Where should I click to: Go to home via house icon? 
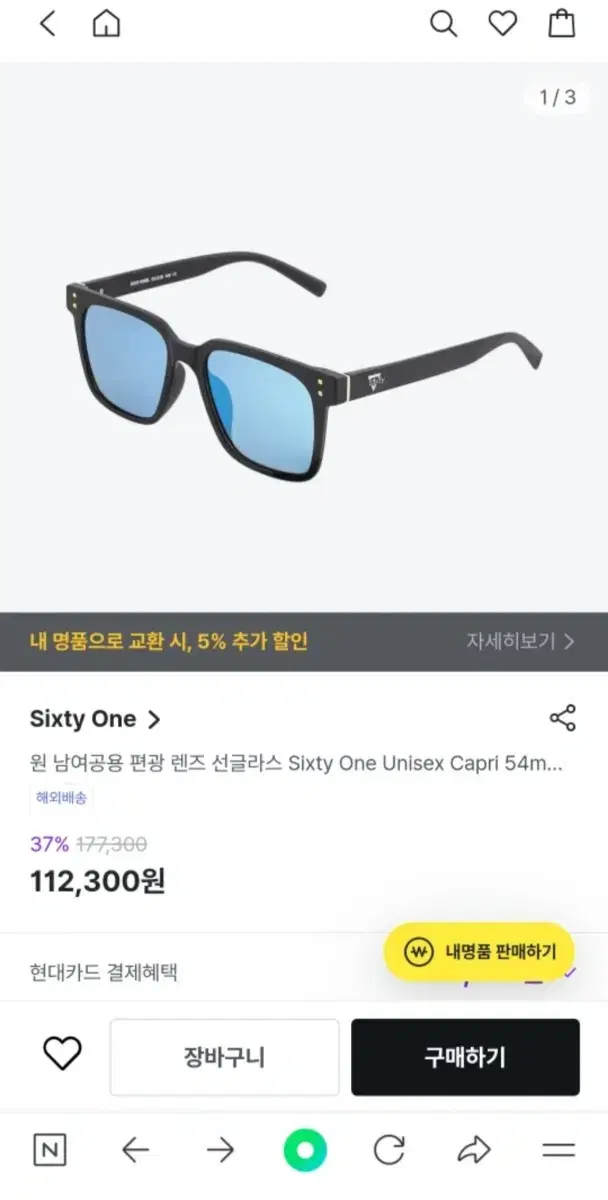point(106,23)
